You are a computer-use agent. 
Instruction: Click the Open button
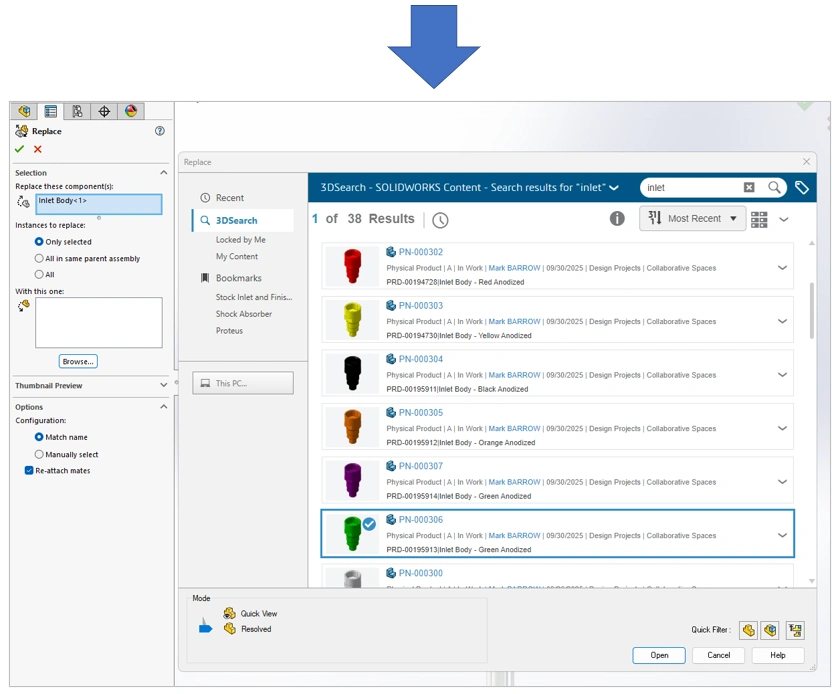coord(659,655)
